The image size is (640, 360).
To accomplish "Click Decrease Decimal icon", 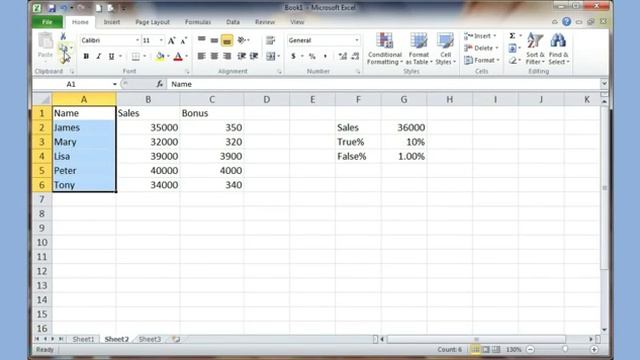I will 355,56.
